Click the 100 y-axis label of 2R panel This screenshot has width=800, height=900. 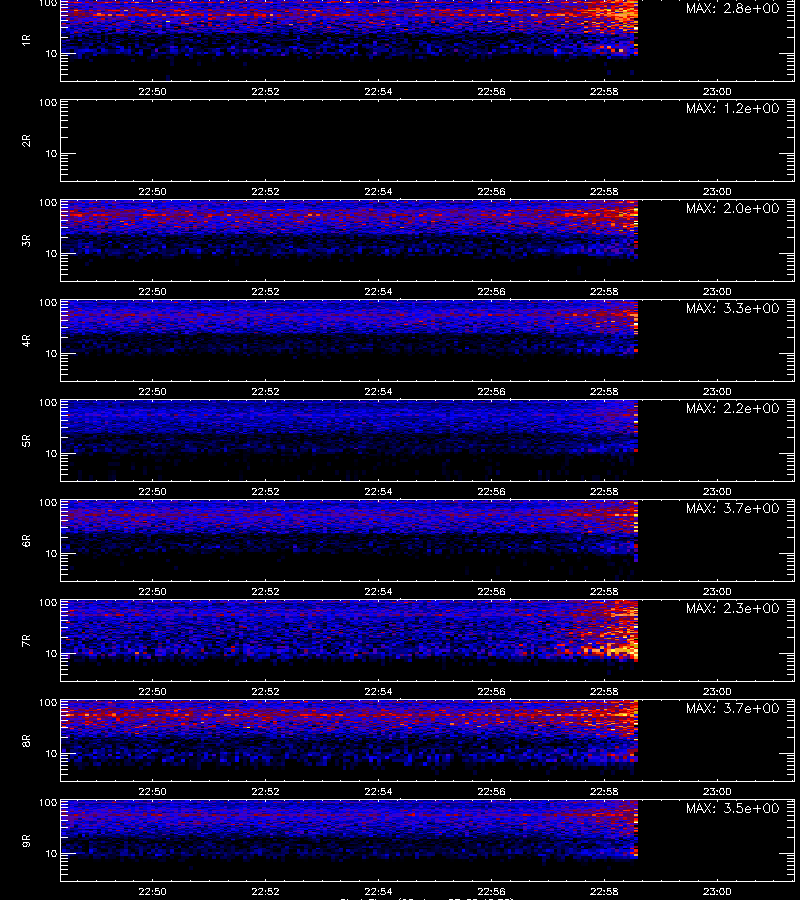(x=48, y=103)
